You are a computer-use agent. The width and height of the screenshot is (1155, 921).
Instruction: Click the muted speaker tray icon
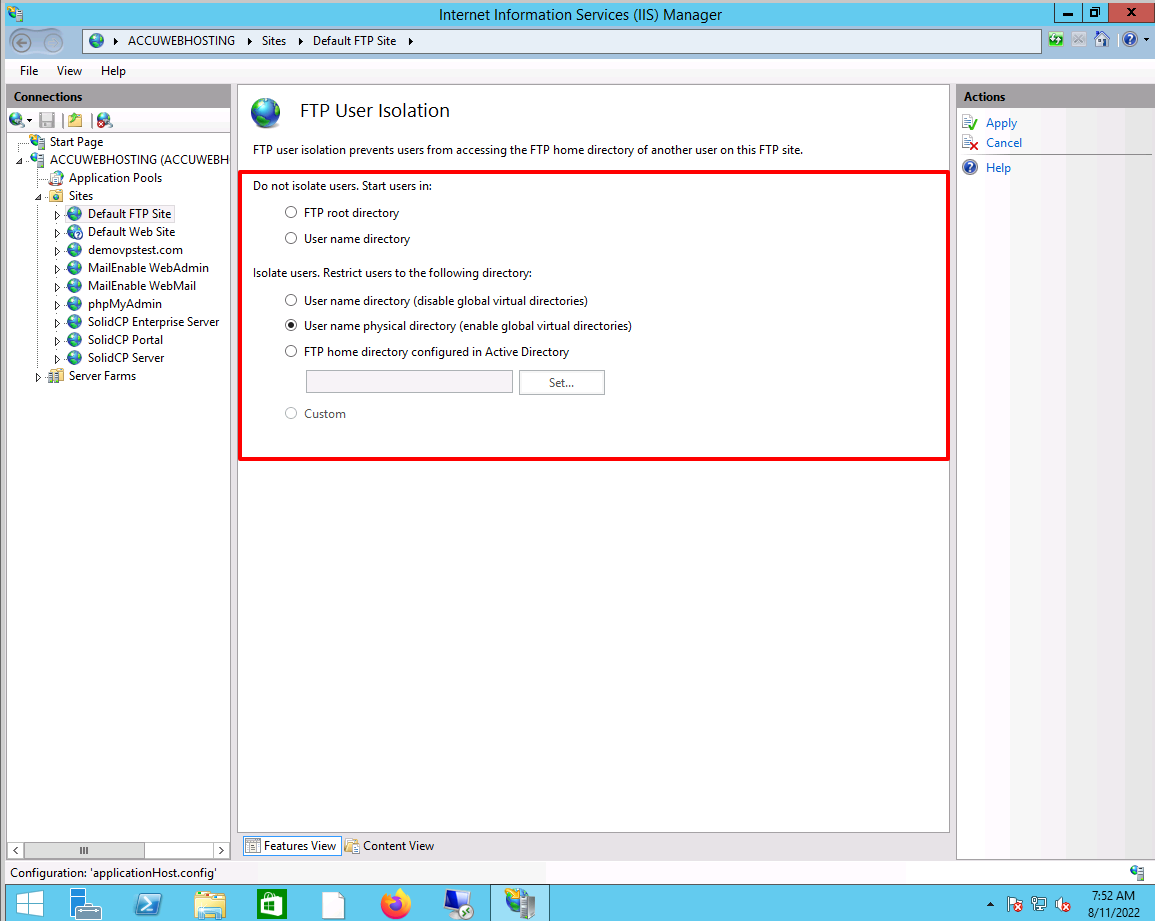tap(1062, 904)
